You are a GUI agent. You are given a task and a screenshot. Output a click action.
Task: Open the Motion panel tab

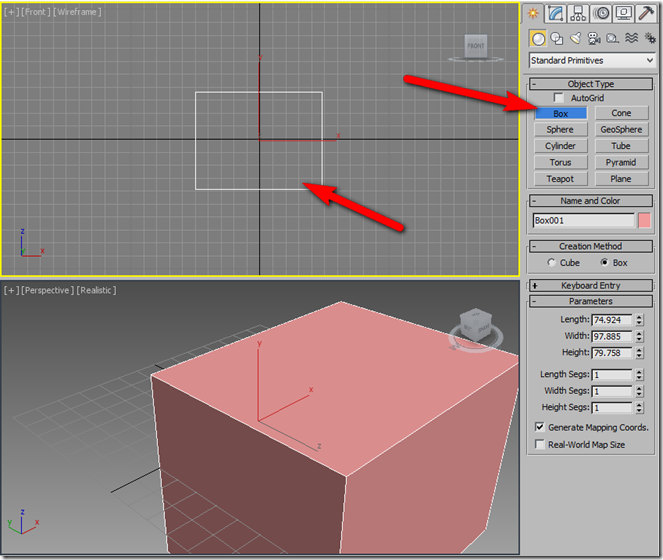coord(602,13)
